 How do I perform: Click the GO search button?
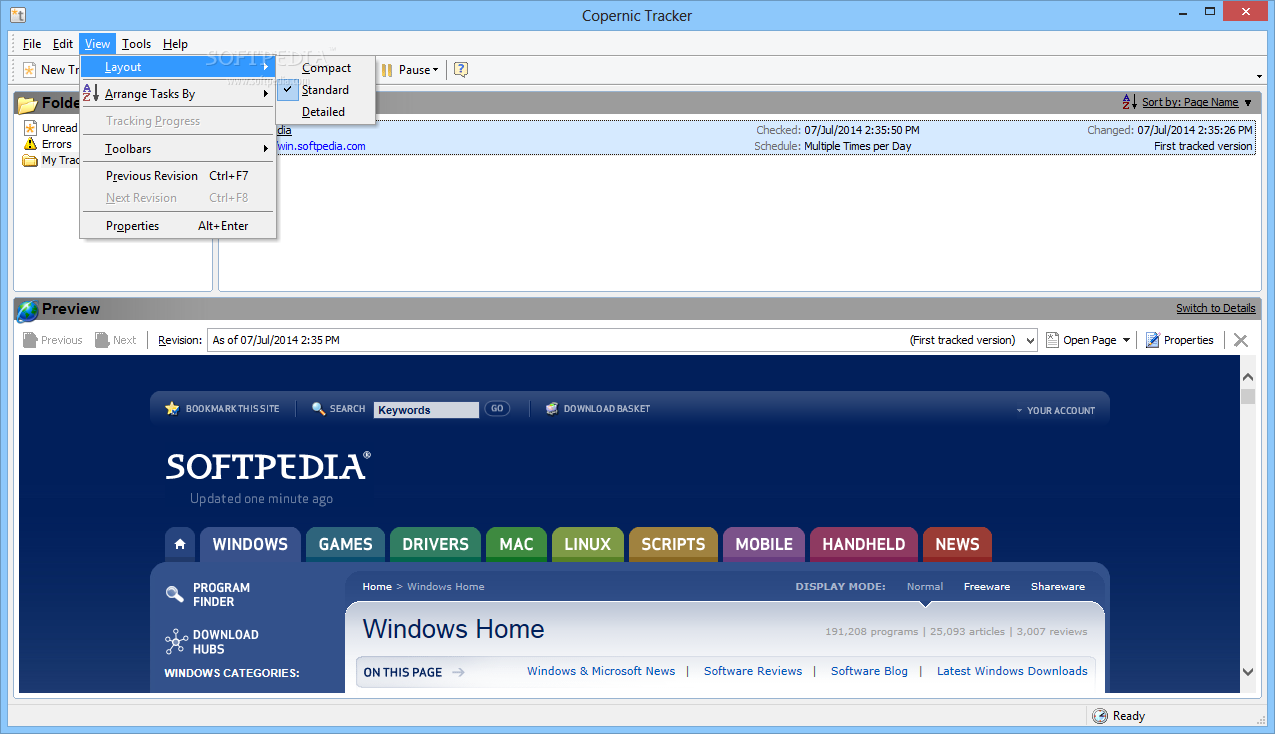pos(497,408)
